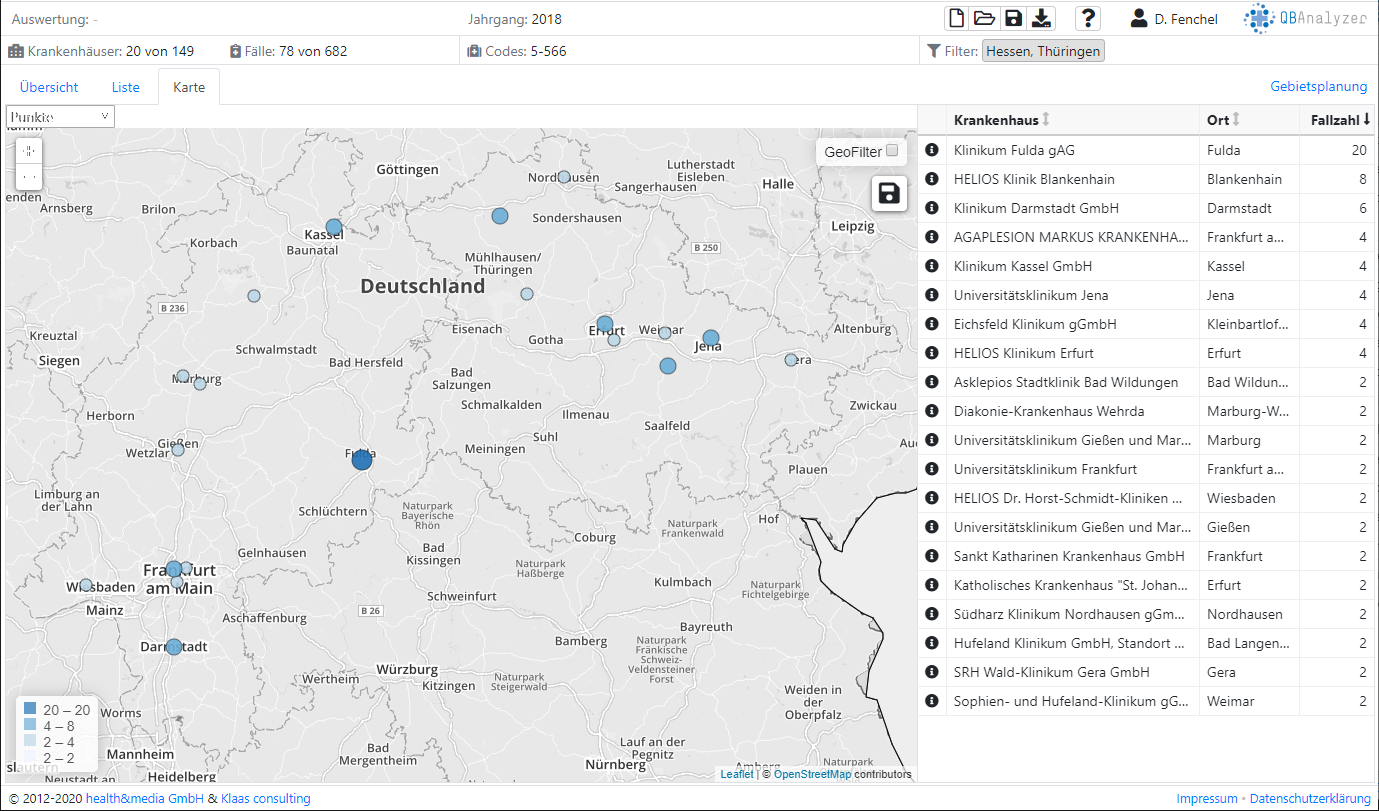
Task: Switch to the Übersicht tab
Action: tap(49, 87)
